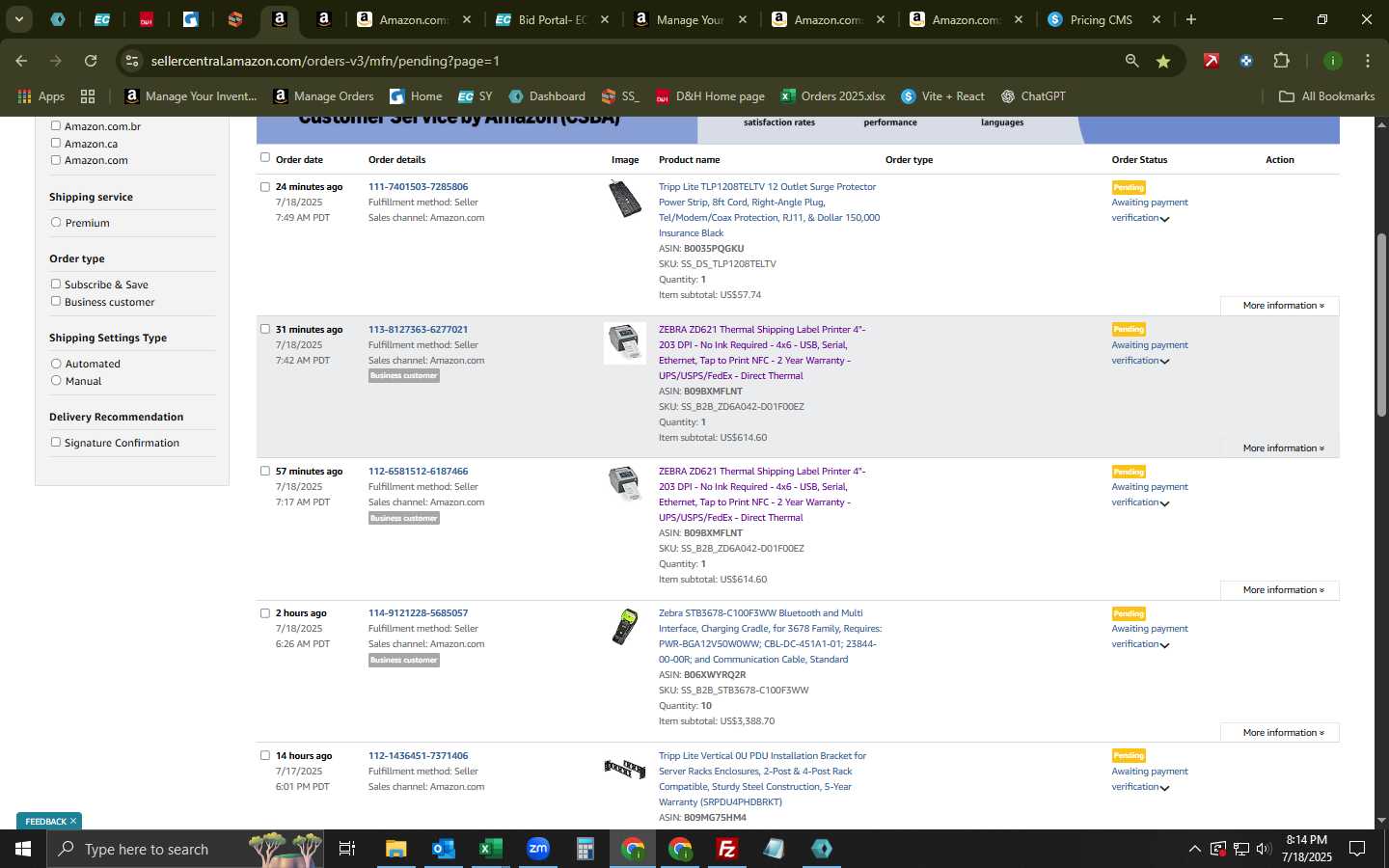Click the Zebra STB3678 cradle thumbnail
The height and width of the screenshot is (868, 1389).
pos(625,627)
